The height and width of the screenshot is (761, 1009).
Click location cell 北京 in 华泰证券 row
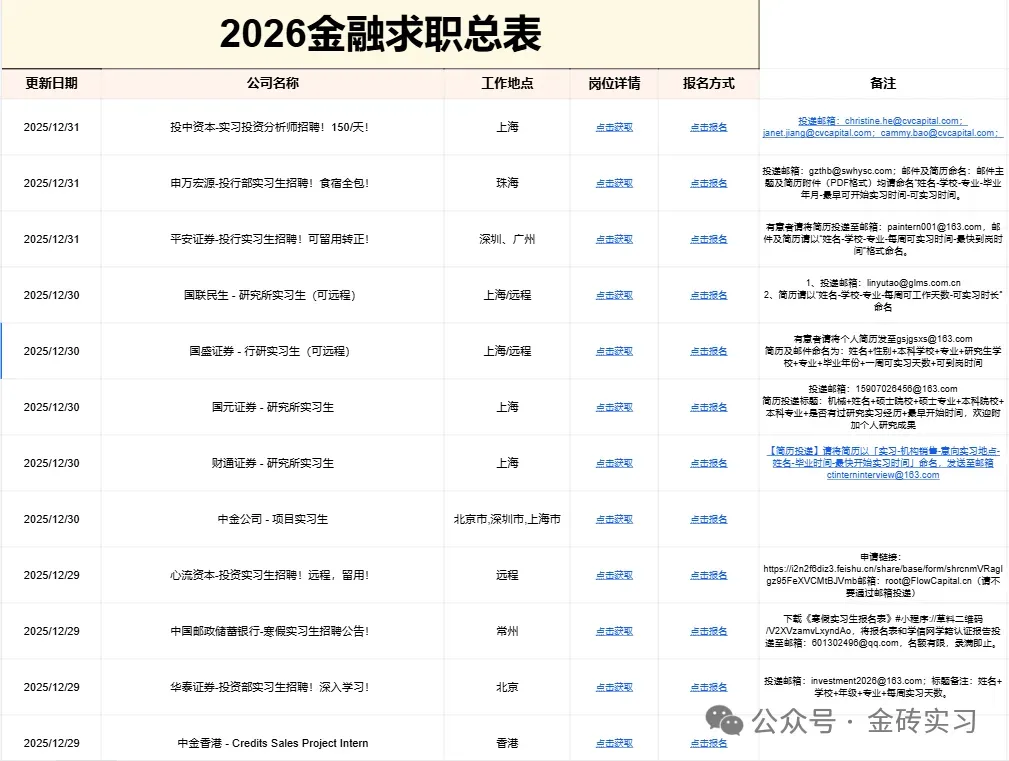point(507,687)
